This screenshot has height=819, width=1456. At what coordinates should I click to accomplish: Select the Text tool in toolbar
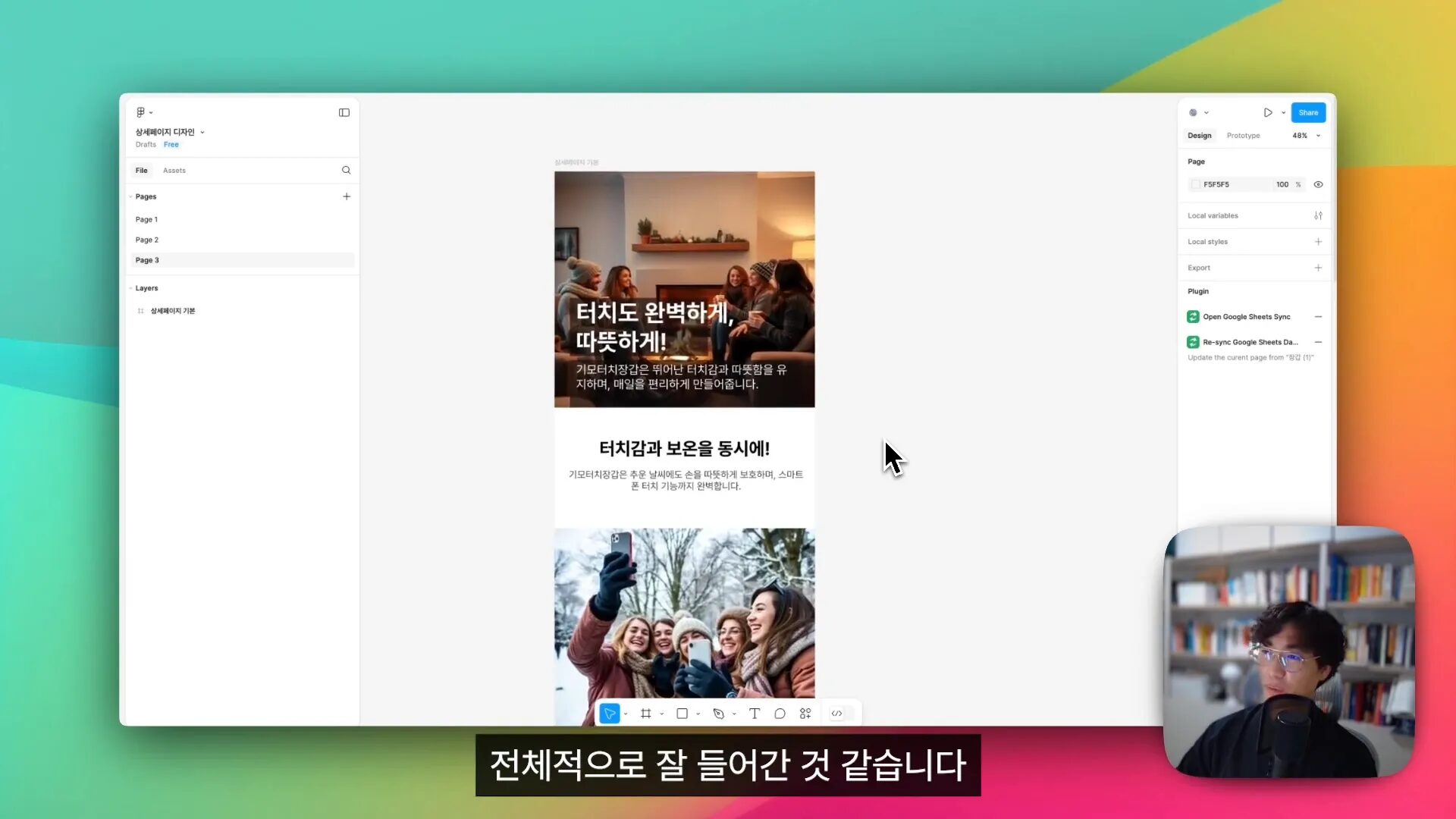coord(756,713)
